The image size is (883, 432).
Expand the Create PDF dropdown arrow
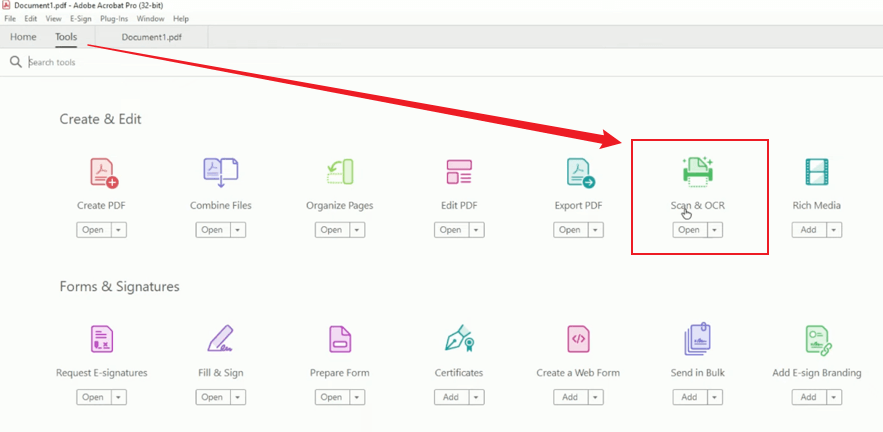(x=118, y=230)
